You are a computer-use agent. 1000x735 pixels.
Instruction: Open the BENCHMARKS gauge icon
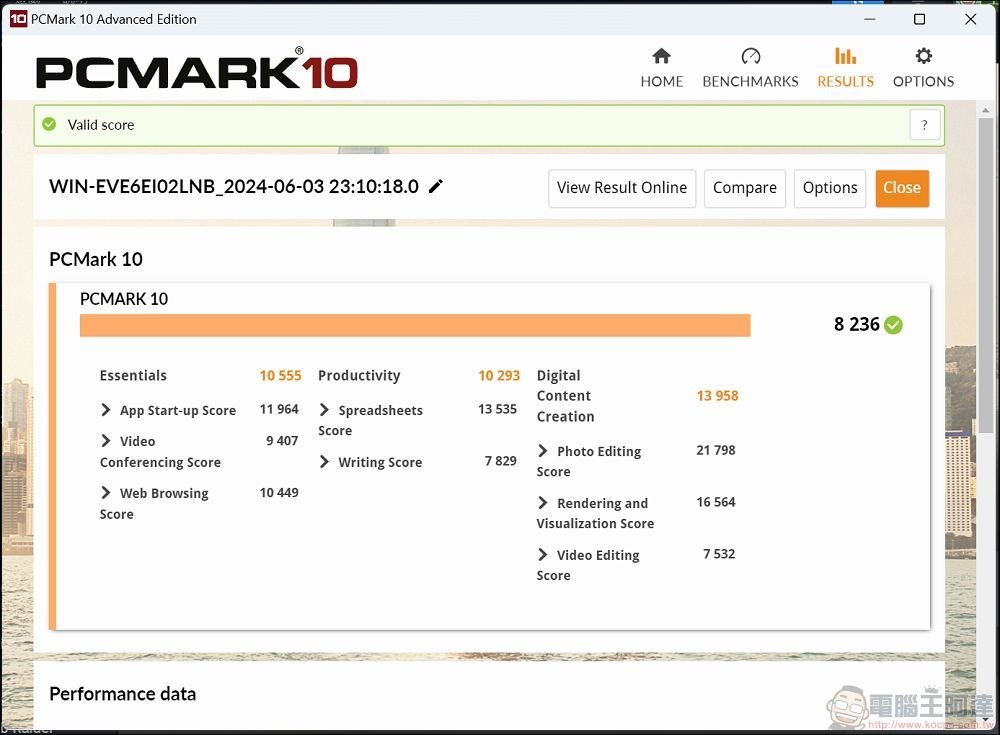tap(751, 56)
